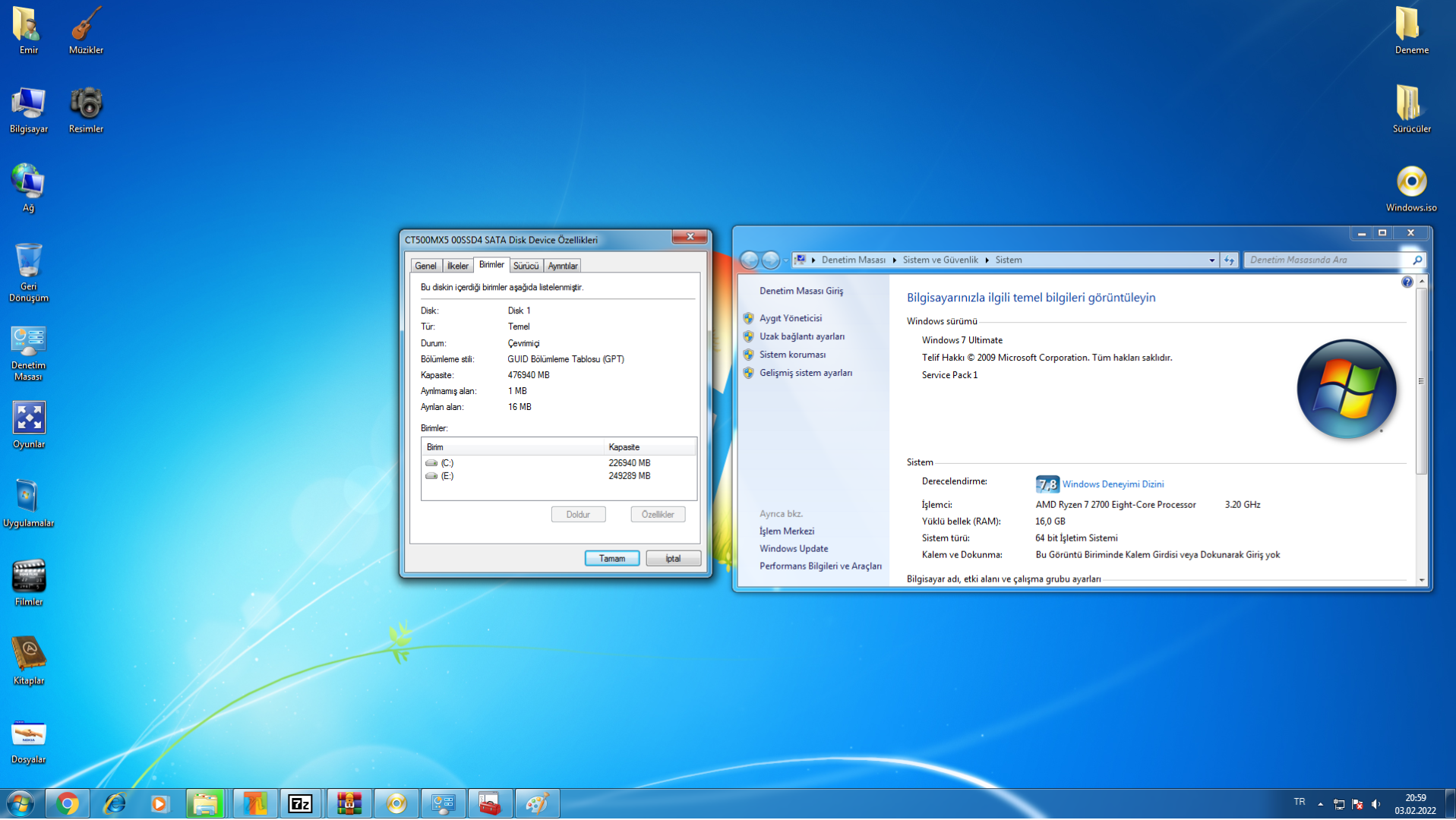Refresh the Sistem window address bar

(1229, 260)
